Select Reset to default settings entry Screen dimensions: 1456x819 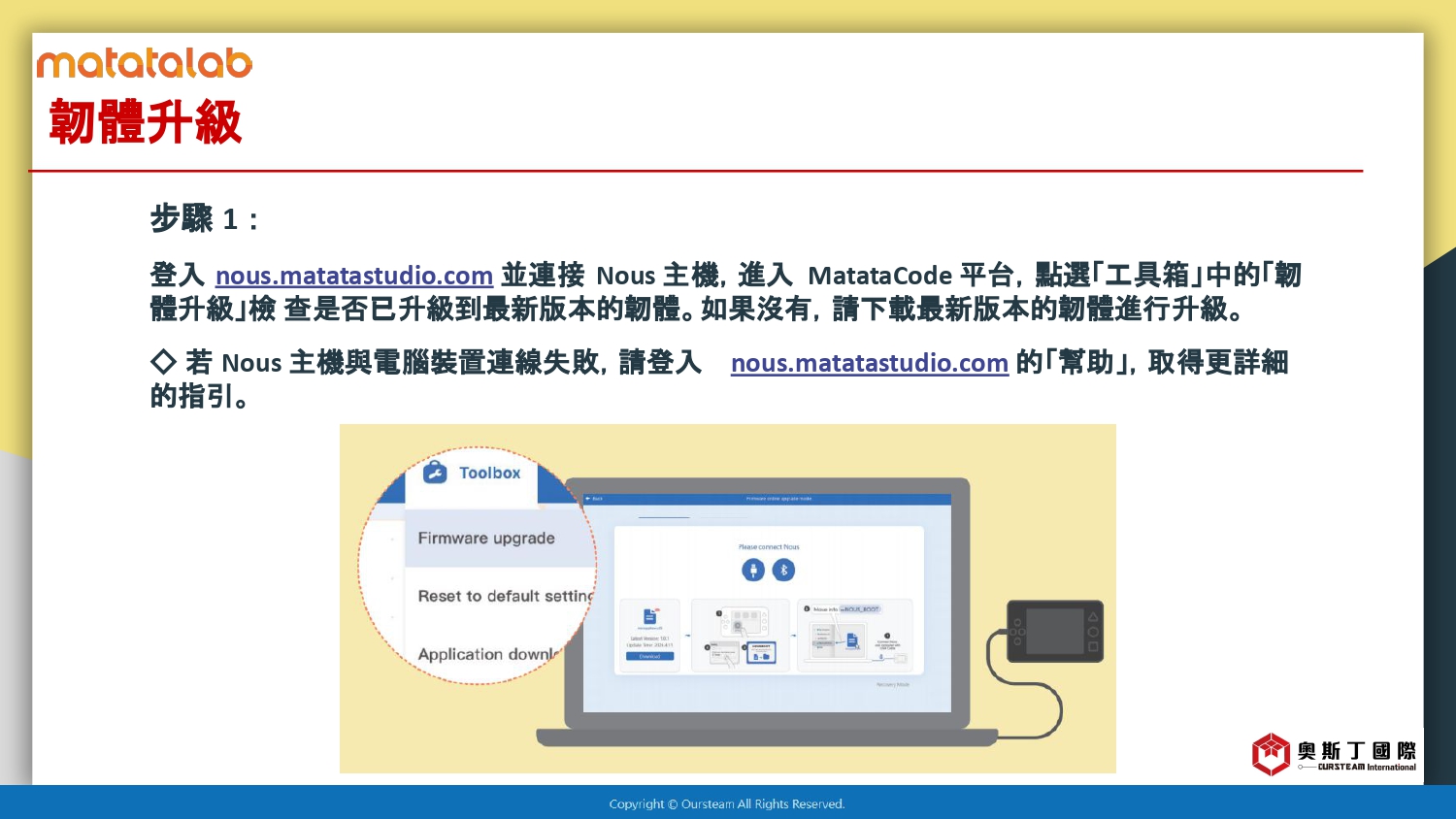coord(505,596)
